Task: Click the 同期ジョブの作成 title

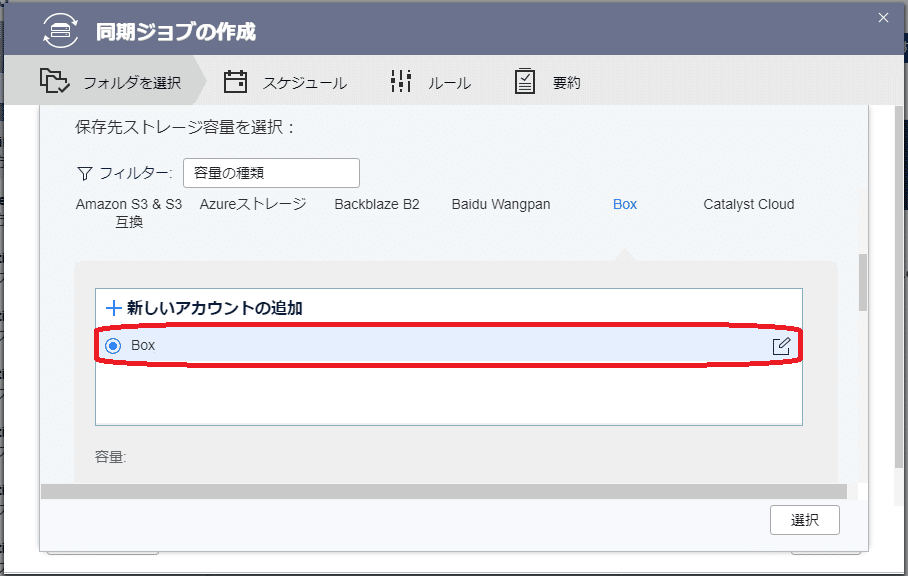Action: coord(175,31)
